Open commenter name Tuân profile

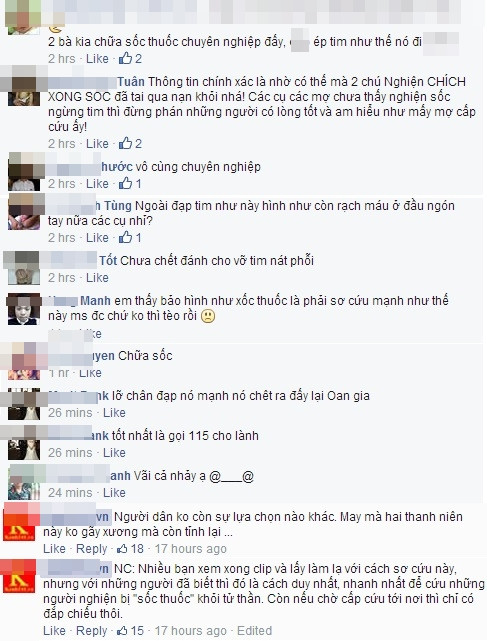[x=131, y=82]
